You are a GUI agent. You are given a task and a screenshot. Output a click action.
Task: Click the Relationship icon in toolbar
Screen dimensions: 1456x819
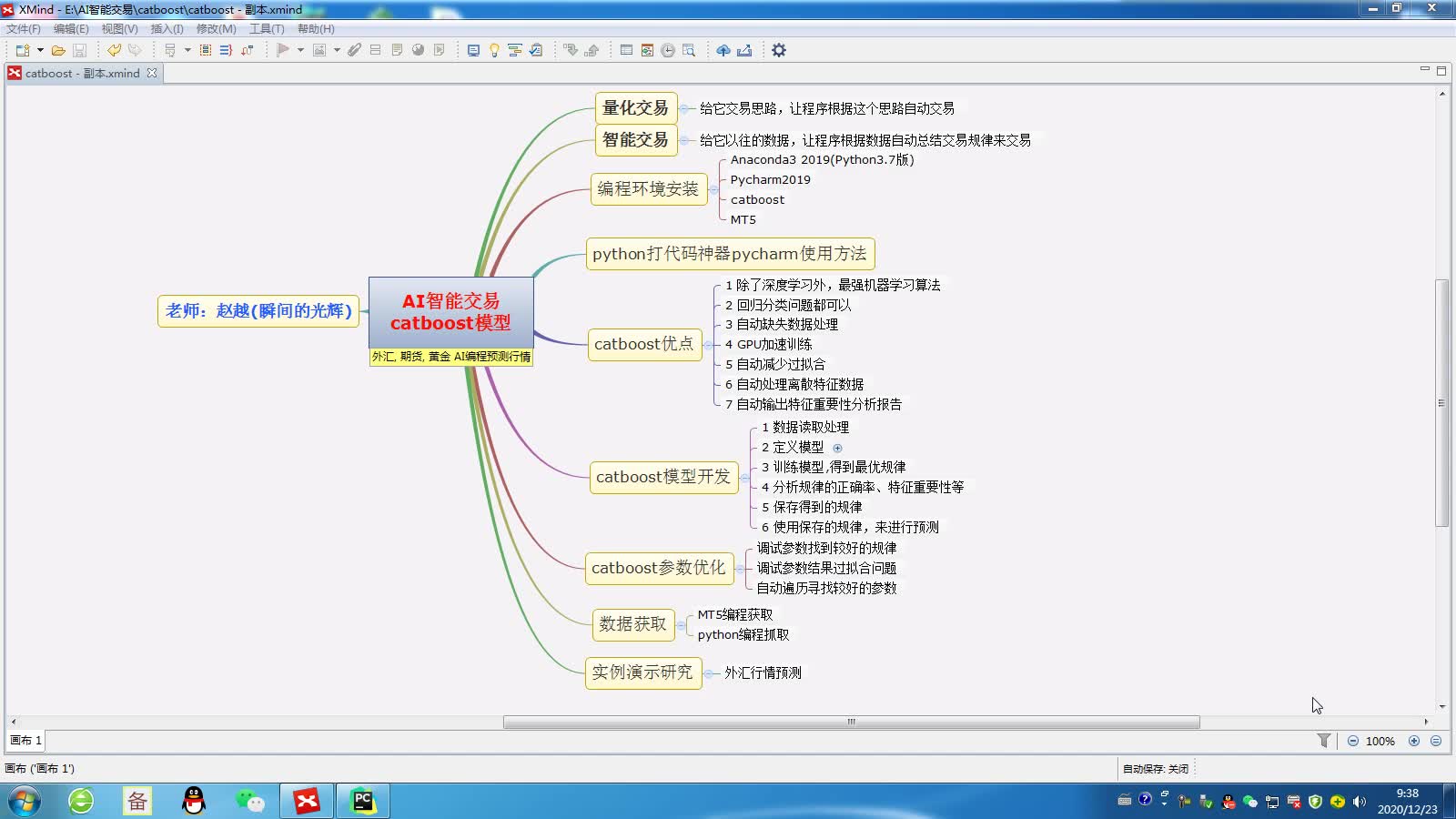point(247,50)
